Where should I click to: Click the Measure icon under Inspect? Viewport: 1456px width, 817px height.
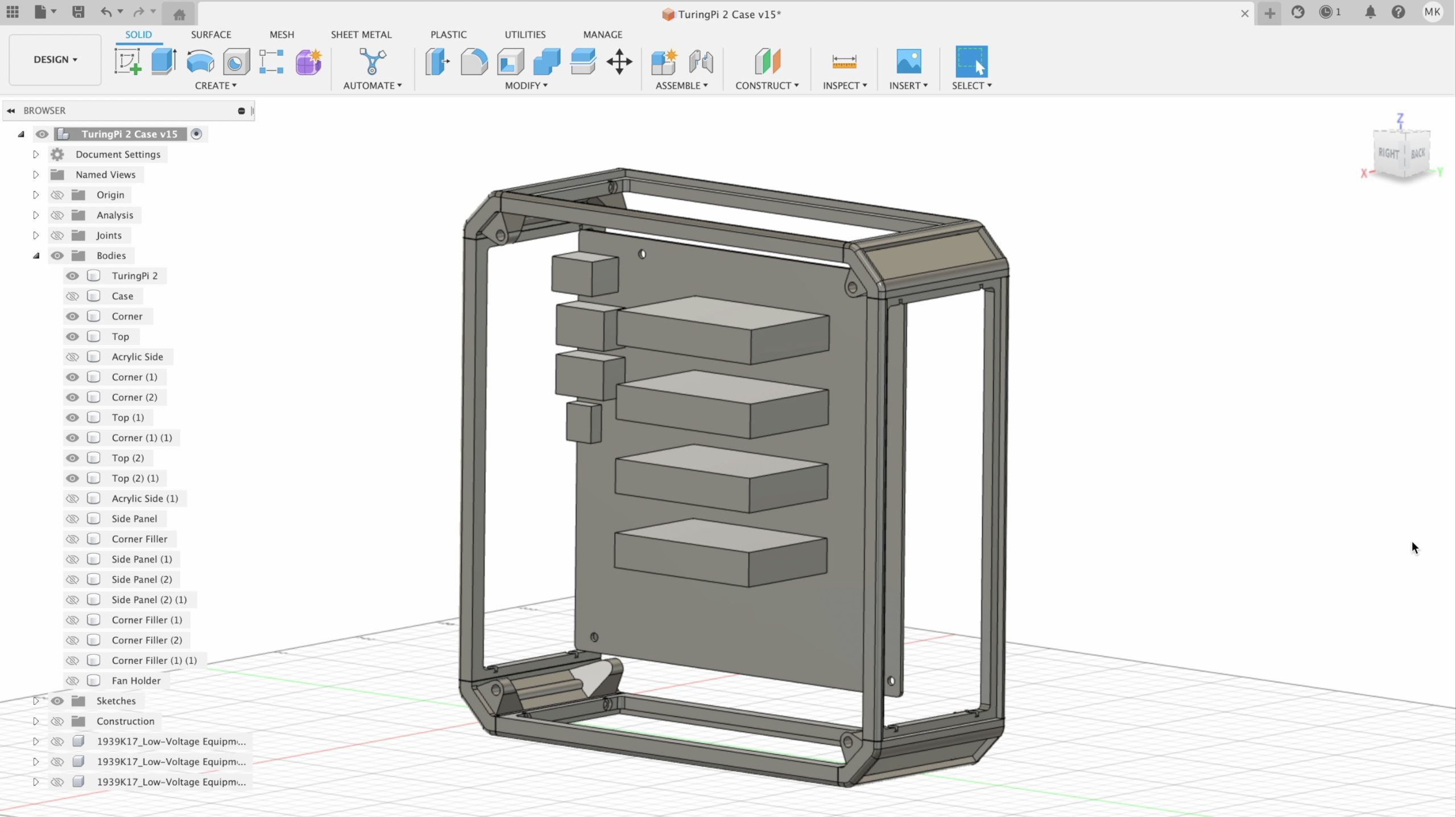pyautogui.click(x=844, y=61)
